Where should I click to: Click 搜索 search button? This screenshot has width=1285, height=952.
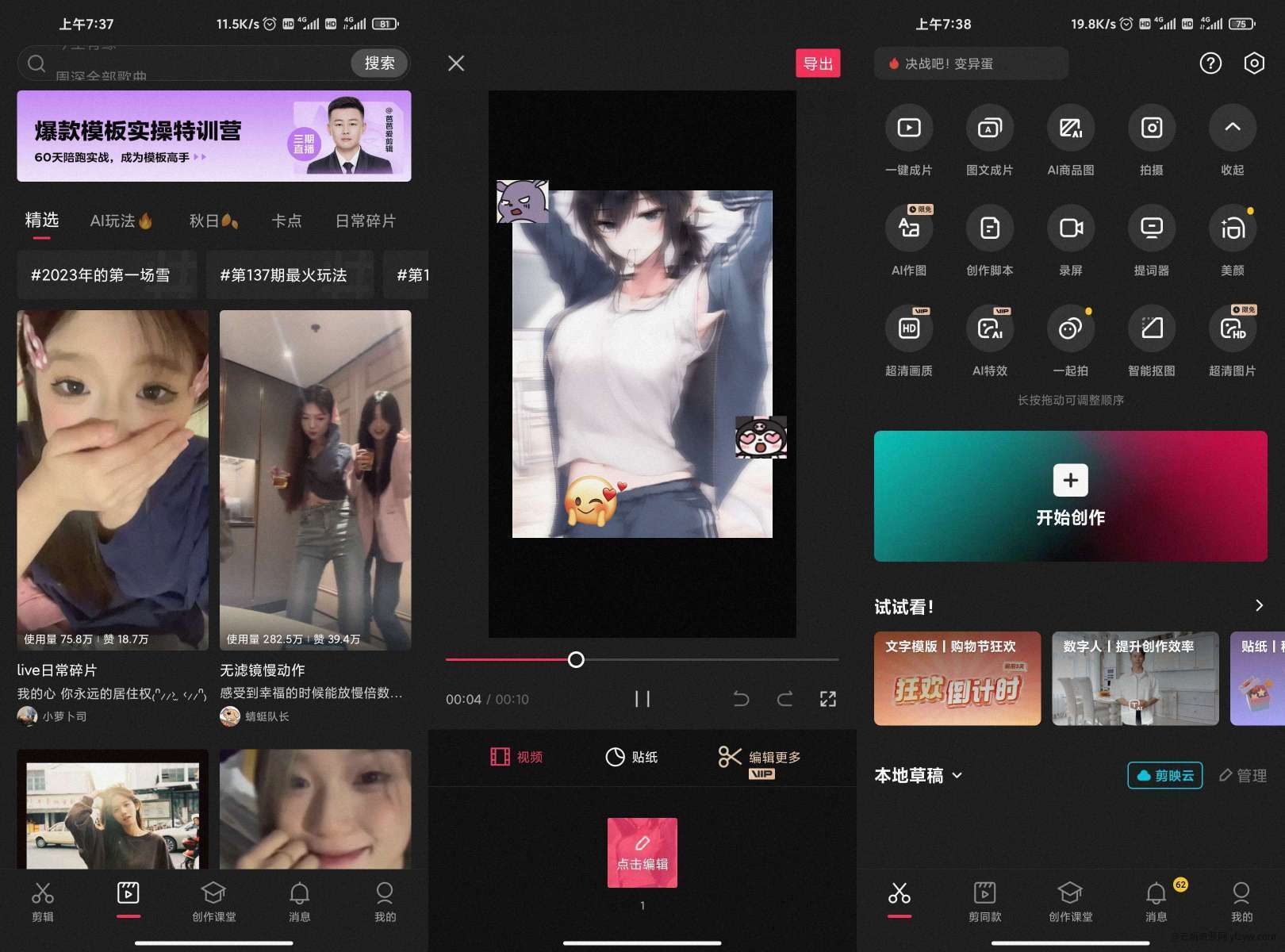point(379,63)
